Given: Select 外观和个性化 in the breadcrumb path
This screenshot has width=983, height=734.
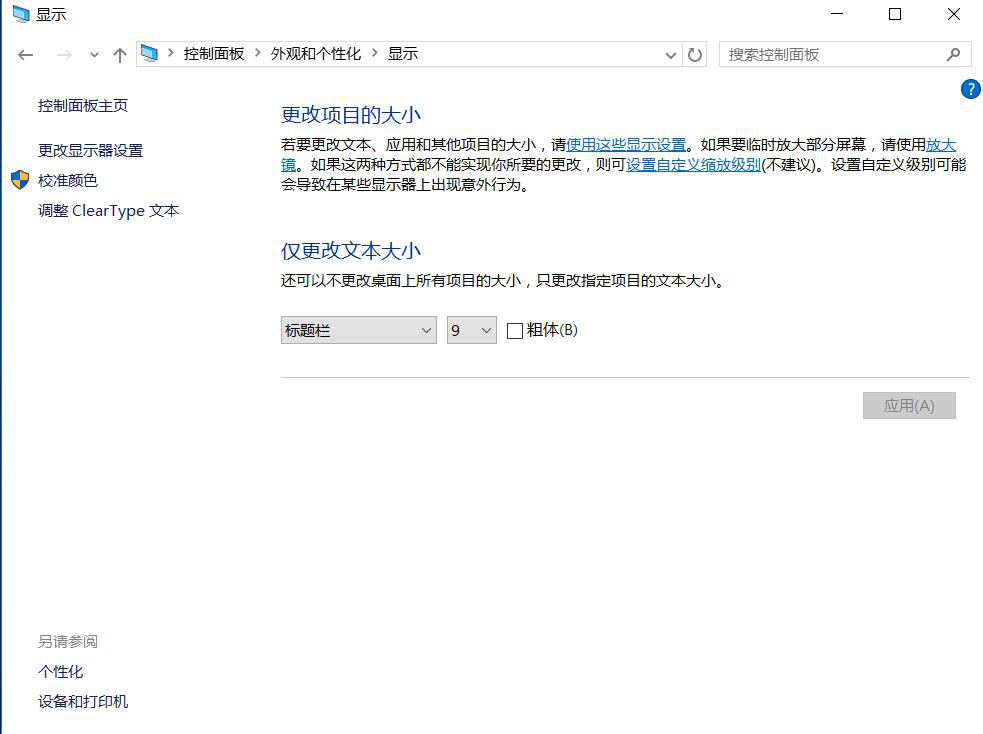Looking at the screenshot, I should [x=316, y=54].
